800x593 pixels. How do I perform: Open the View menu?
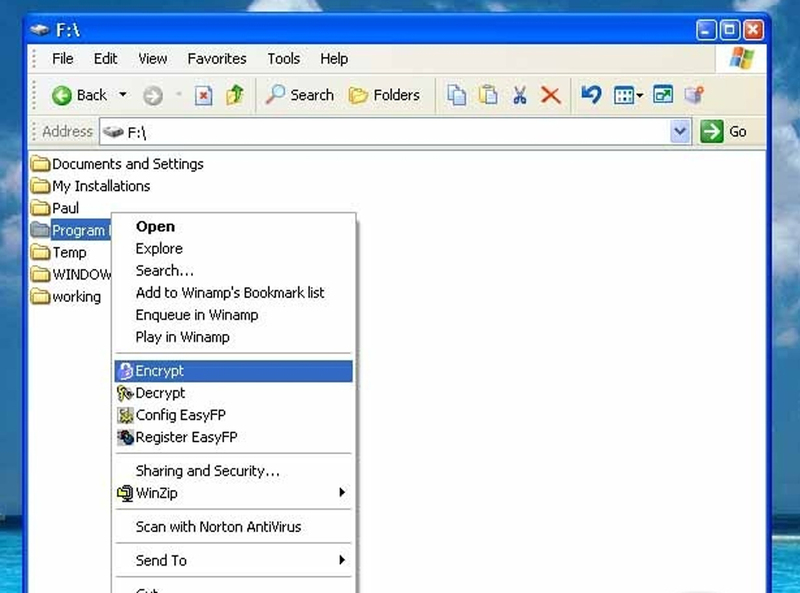(153, 59)
